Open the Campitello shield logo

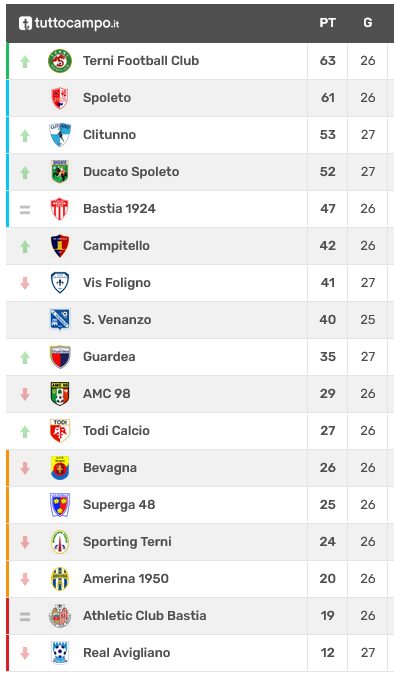pyautogui.click(x=60, y=246)
